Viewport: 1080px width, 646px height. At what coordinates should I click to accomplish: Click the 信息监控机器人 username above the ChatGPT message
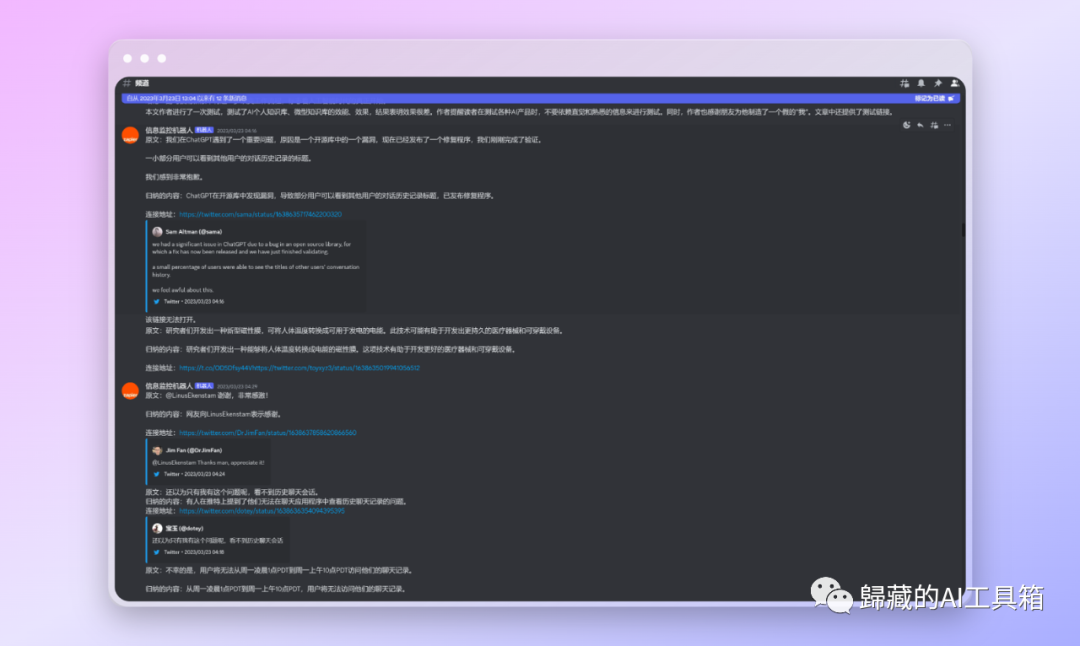pyautogui.click(x=169, y=130)
